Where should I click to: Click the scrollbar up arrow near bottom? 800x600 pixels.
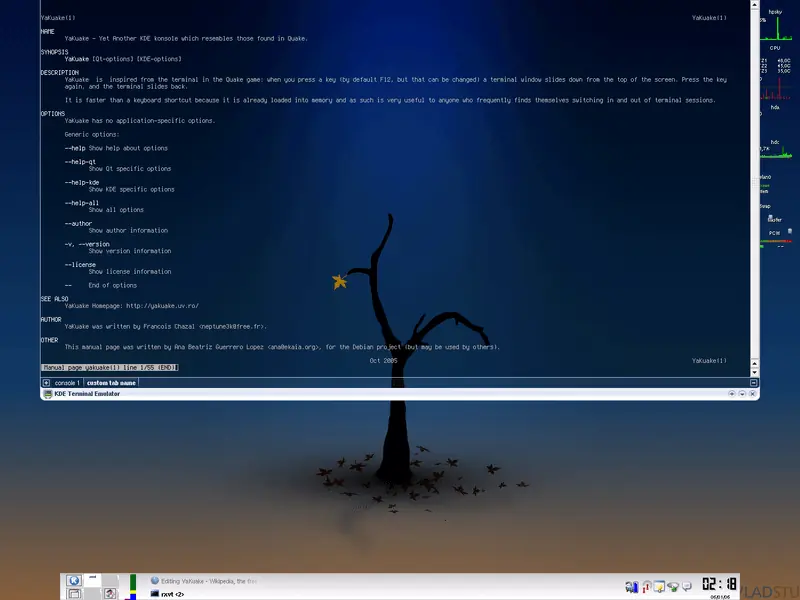click(755, 363)
